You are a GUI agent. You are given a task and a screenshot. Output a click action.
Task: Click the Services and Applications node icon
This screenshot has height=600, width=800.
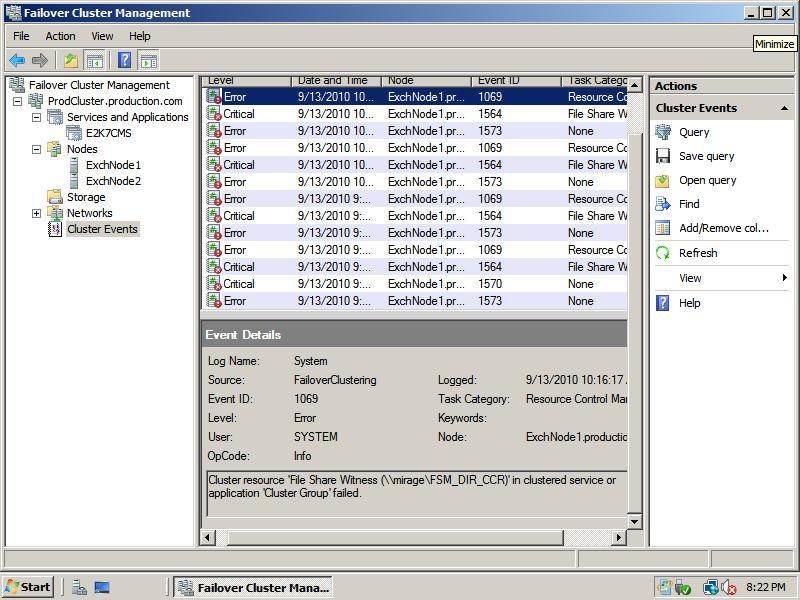click(55, 117)
